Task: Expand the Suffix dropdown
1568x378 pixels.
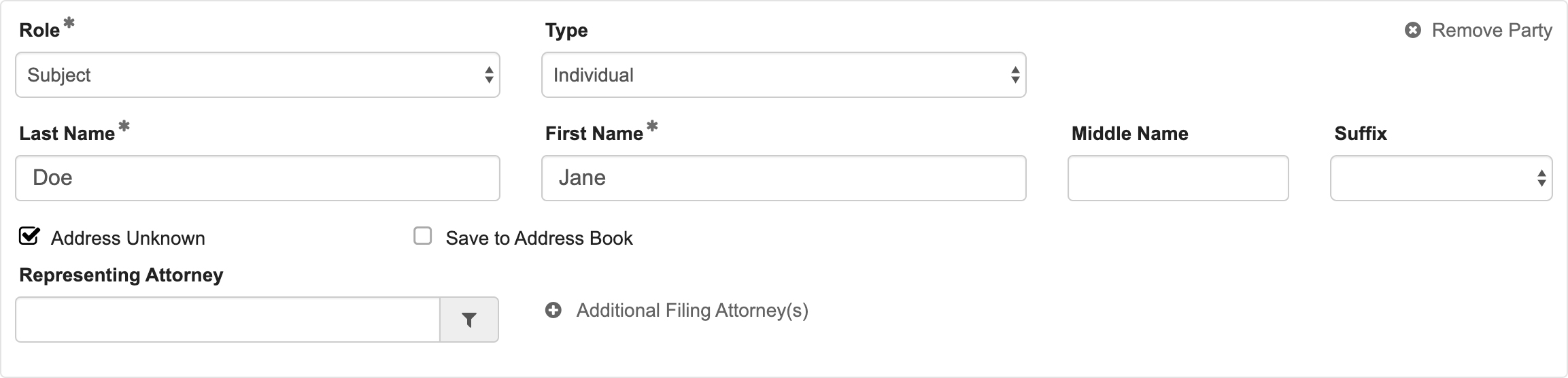Action: pos(1442,178)
